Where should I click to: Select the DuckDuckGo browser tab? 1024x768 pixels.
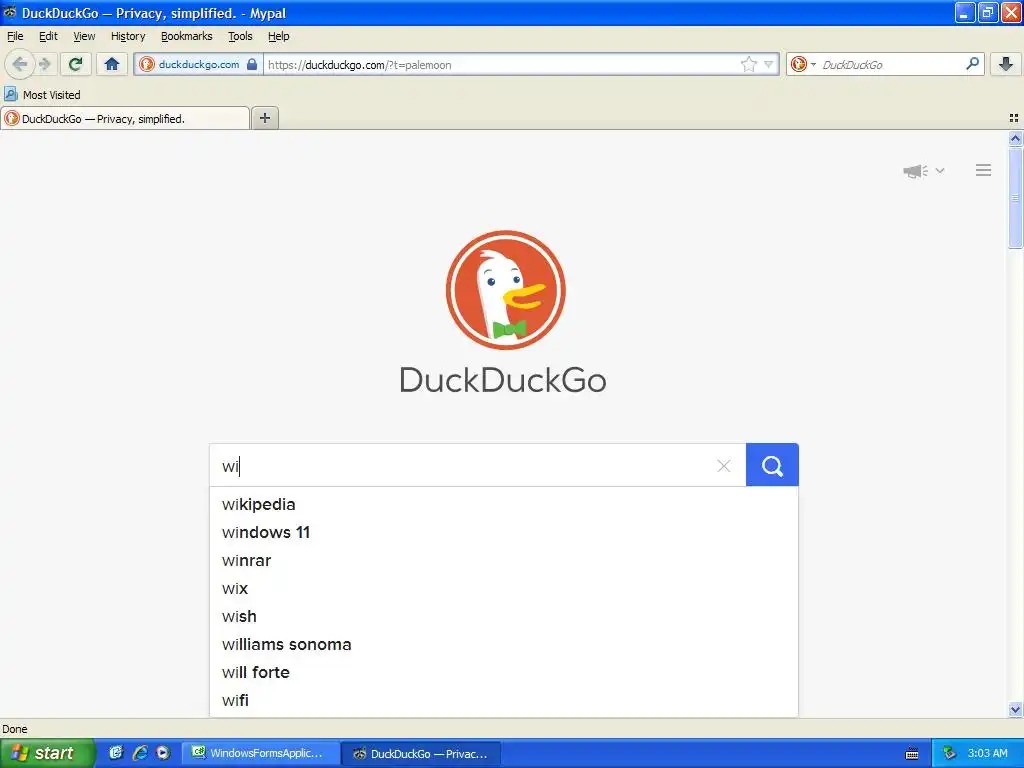(x=125, y=118)
